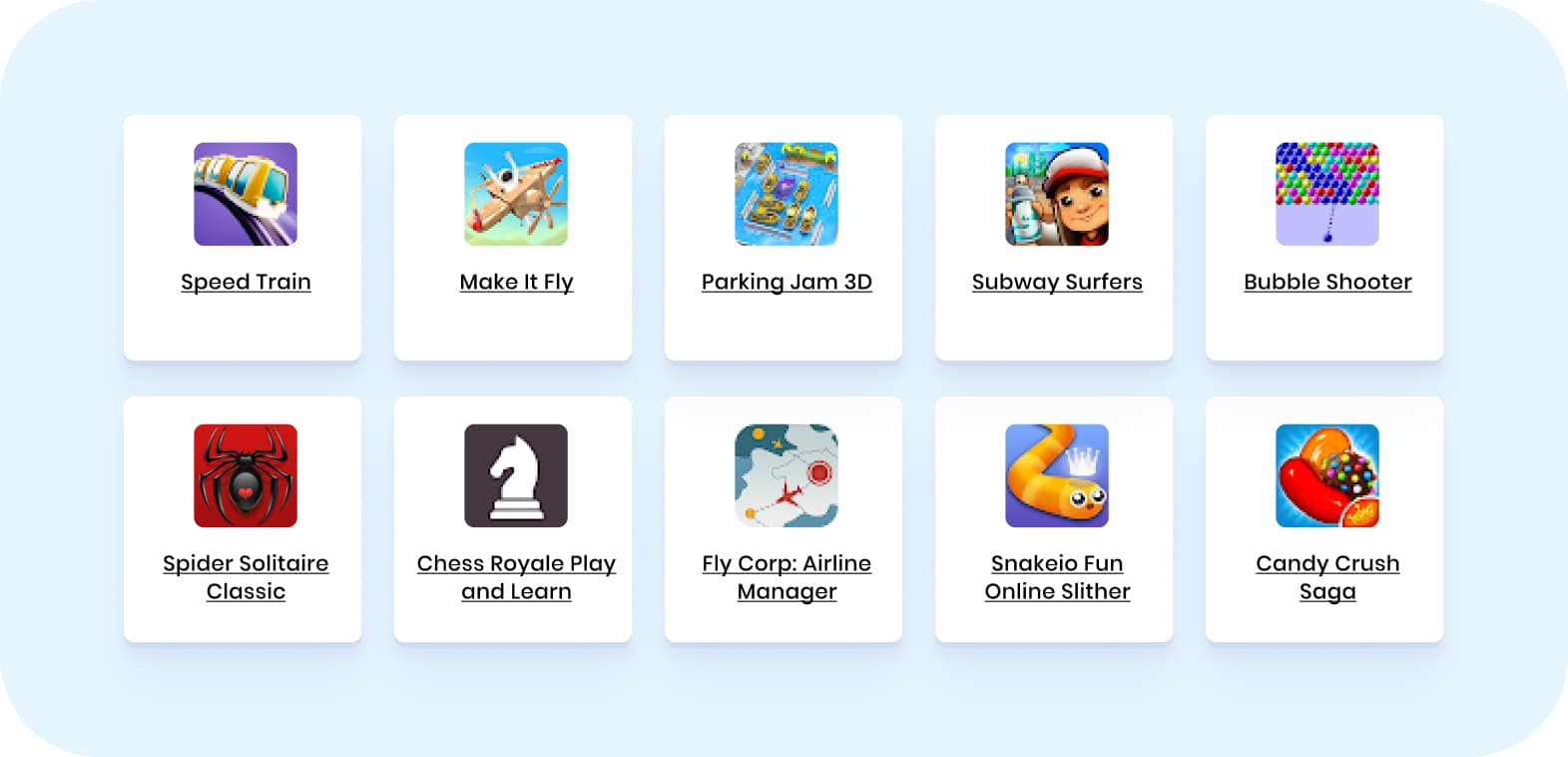1568x757 pixels.
Task: Open the Parking Jam 3D link
Action: tap(786, 282)
